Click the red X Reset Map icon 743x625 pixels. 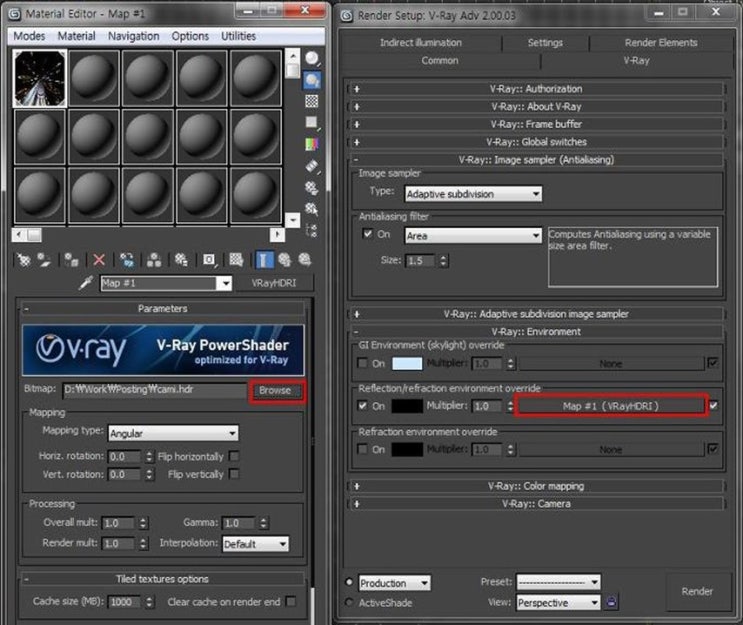pyautogui.click(x=99, y=260)
